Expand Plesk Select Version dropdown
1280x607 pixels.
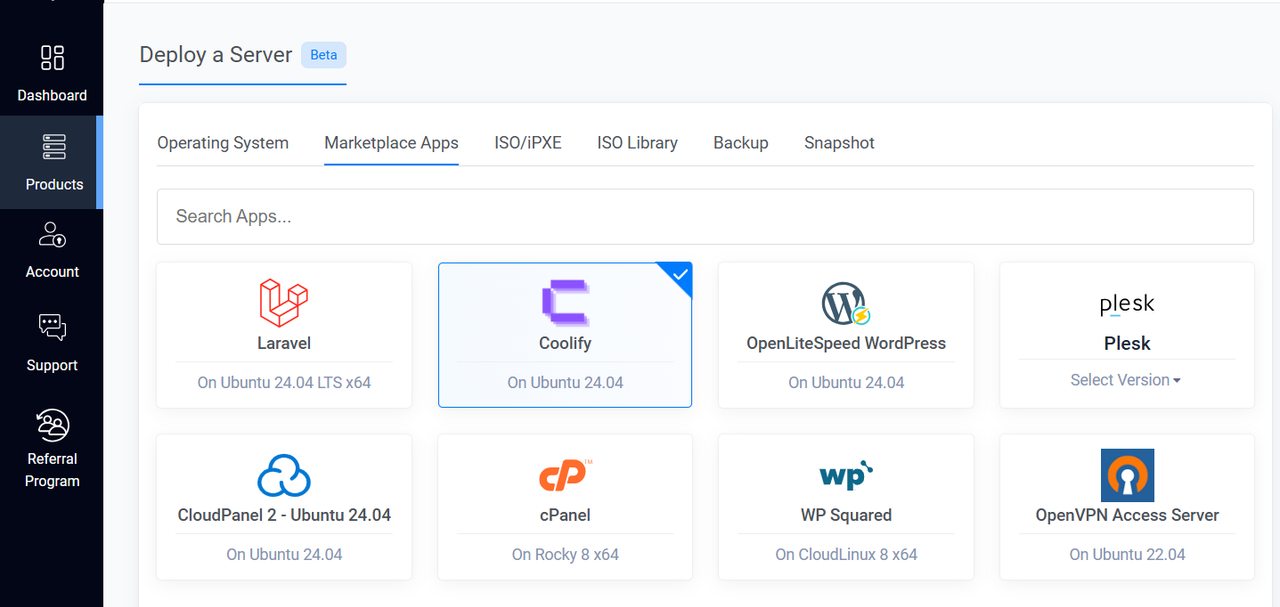[1125, 380]
